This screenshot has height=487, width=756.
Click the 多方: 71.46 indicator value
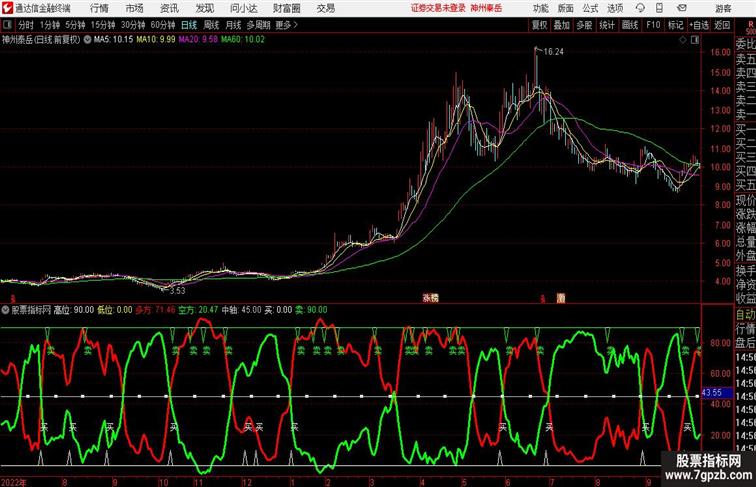tap(155, 310)
